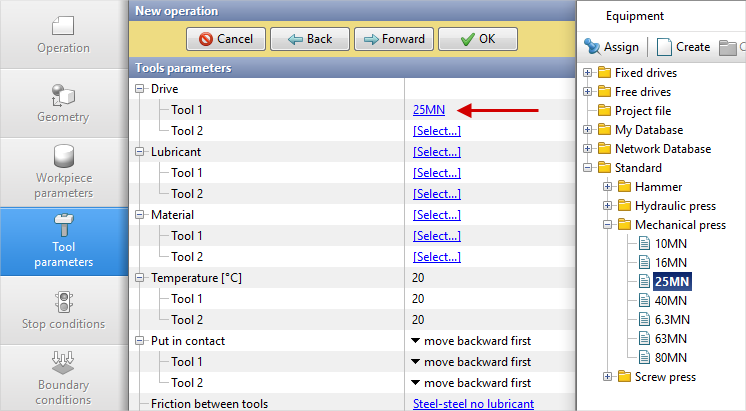Open Boundary conditions step
746x411 pixels.
tap(63, 378)
